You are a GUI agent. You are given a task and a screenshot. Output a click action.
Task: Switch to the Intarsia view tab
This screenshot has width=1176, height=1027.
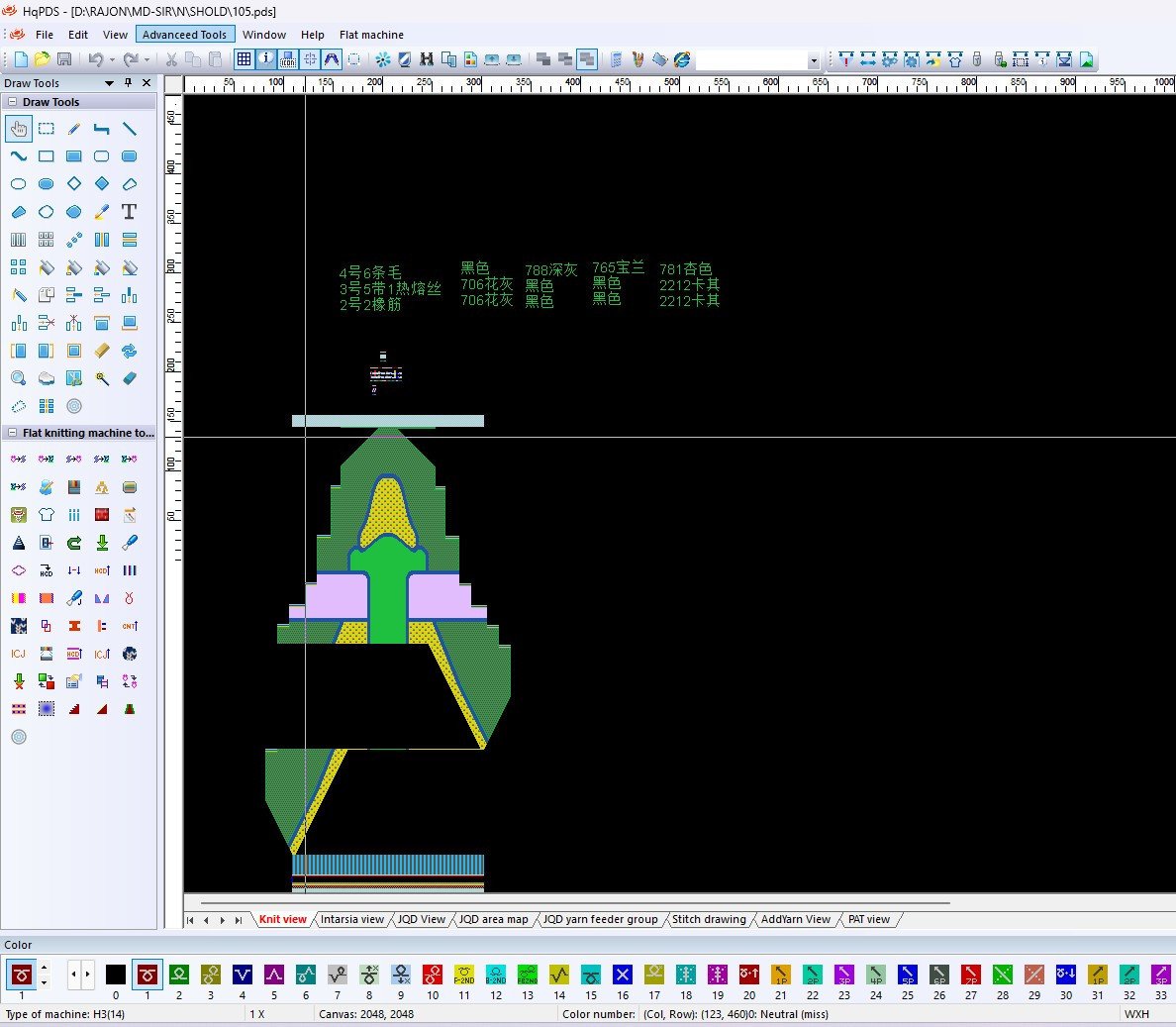[351, 919]
